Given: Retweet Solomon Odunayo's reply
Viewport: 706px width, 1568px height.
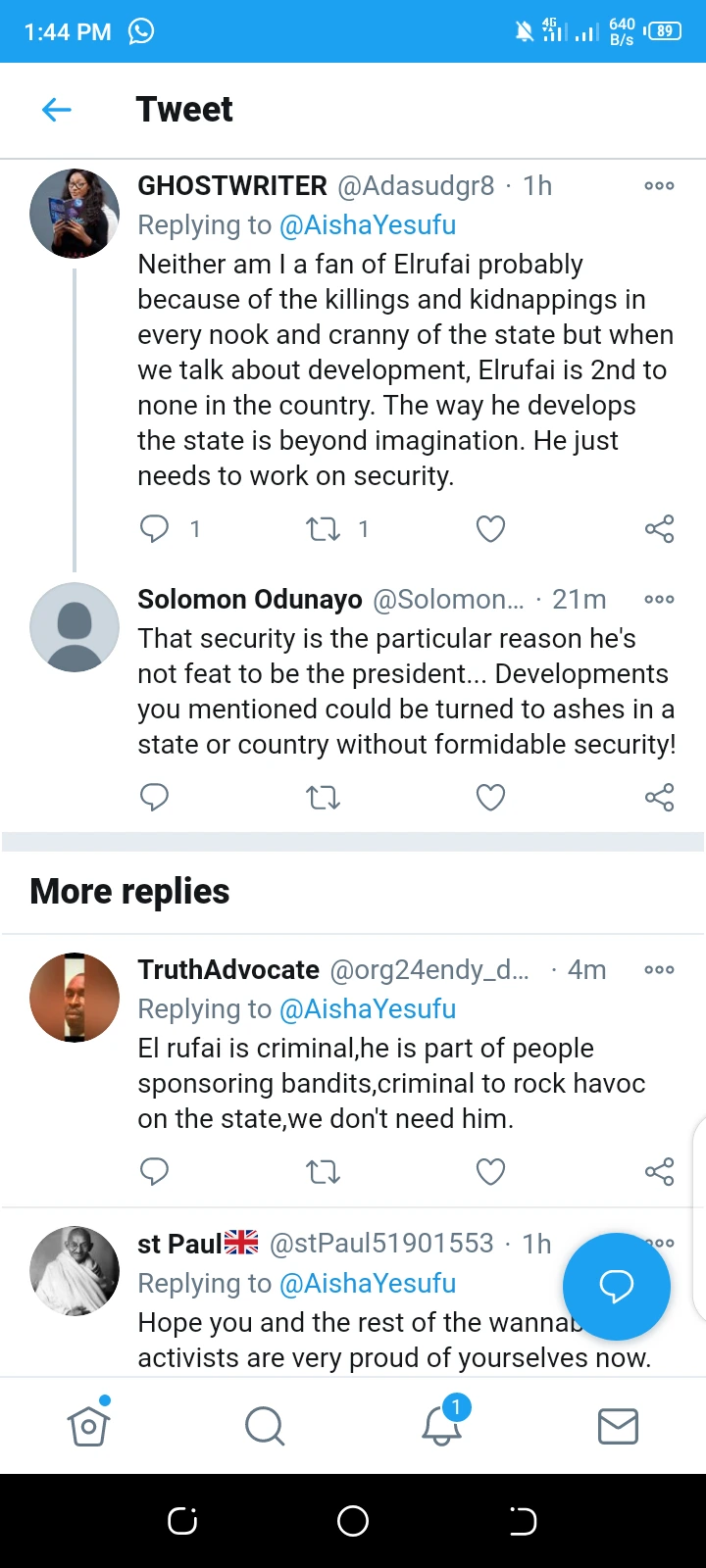Looking at the screenshot, I should click(x=323, y=798).
